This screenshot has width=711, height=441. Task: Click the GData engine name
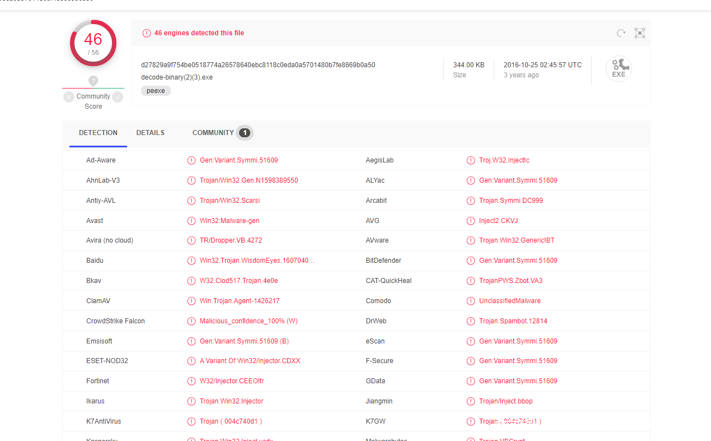tap(375, 381)
